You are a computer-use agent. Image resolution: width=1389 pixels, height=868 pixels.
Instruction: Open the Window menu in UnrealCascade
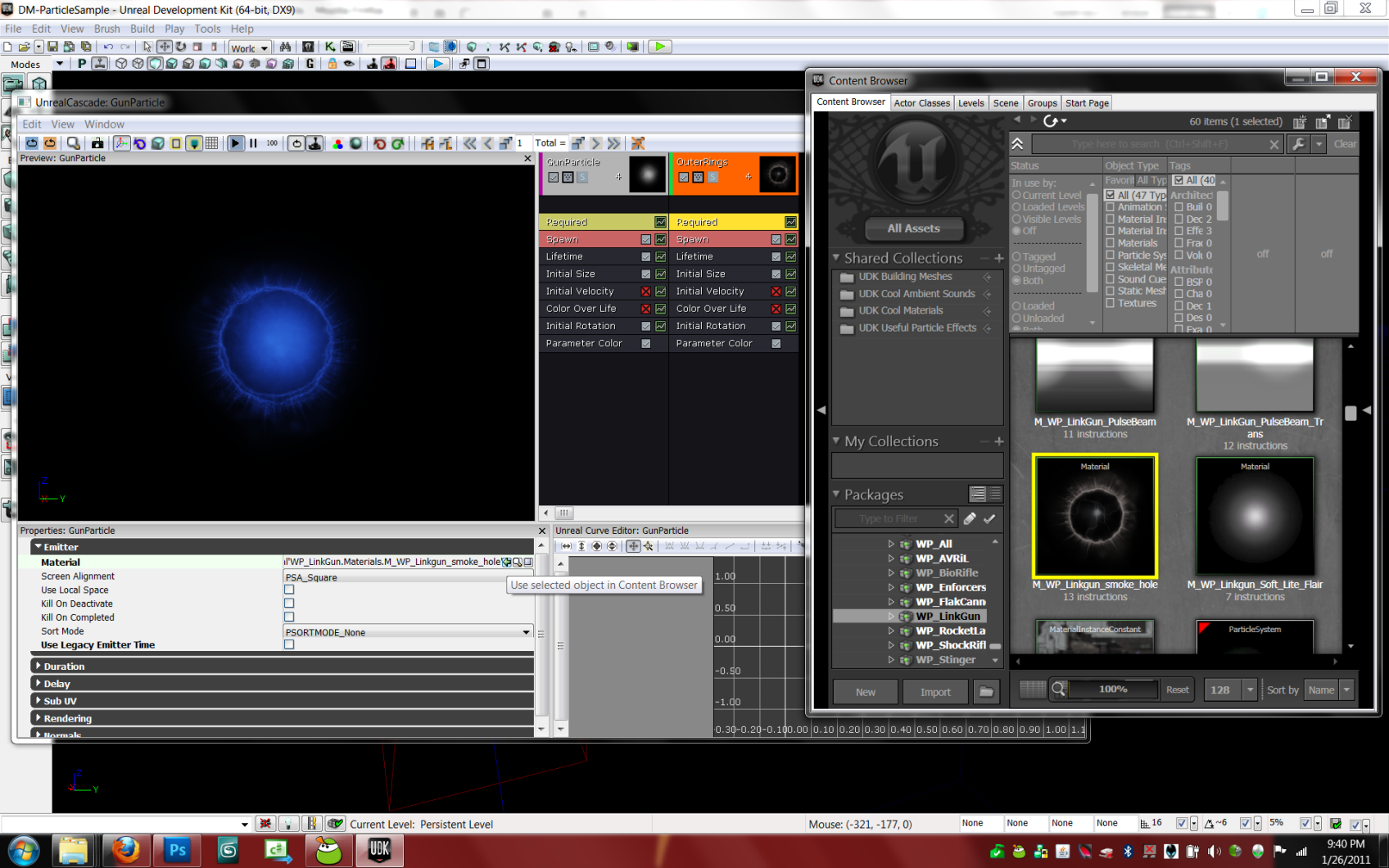[104, 124]
